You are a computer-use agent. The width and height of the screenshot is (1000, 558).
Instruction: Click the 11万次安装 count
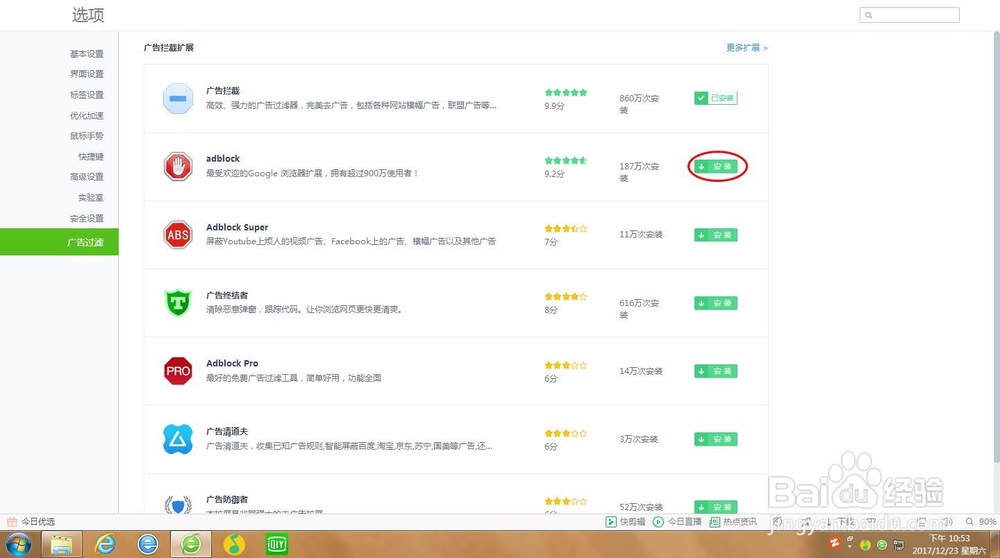641,234
